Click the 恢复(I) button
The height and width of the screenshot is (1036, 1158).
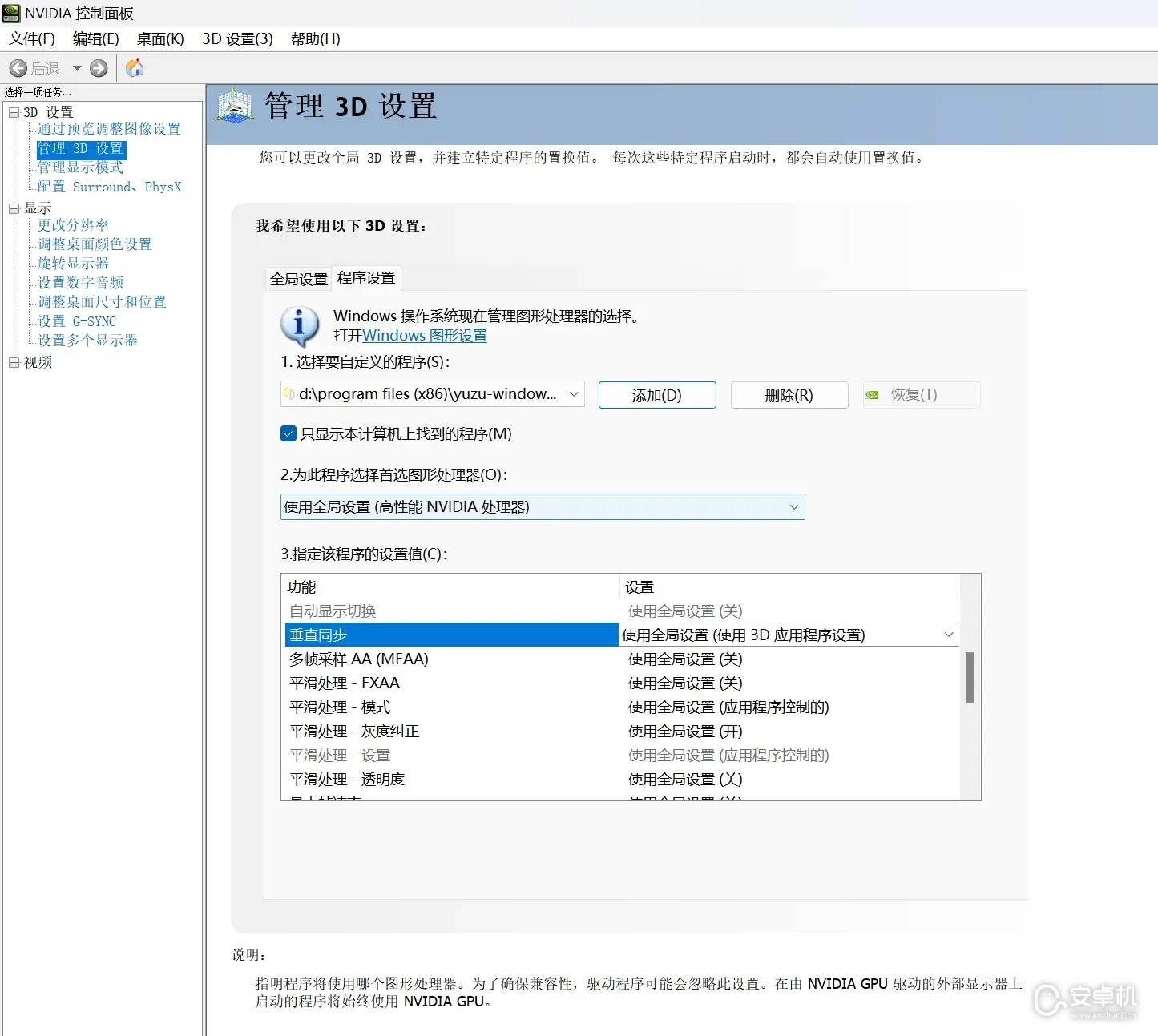[x=922, y=395]
